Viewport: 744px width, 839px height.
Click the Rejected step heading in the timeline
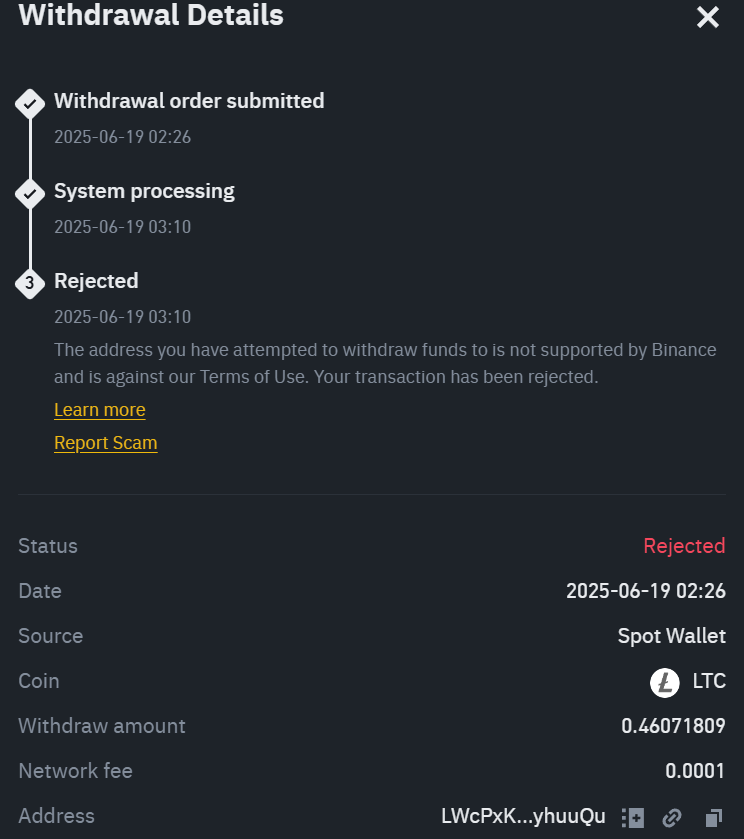[96, 281]
